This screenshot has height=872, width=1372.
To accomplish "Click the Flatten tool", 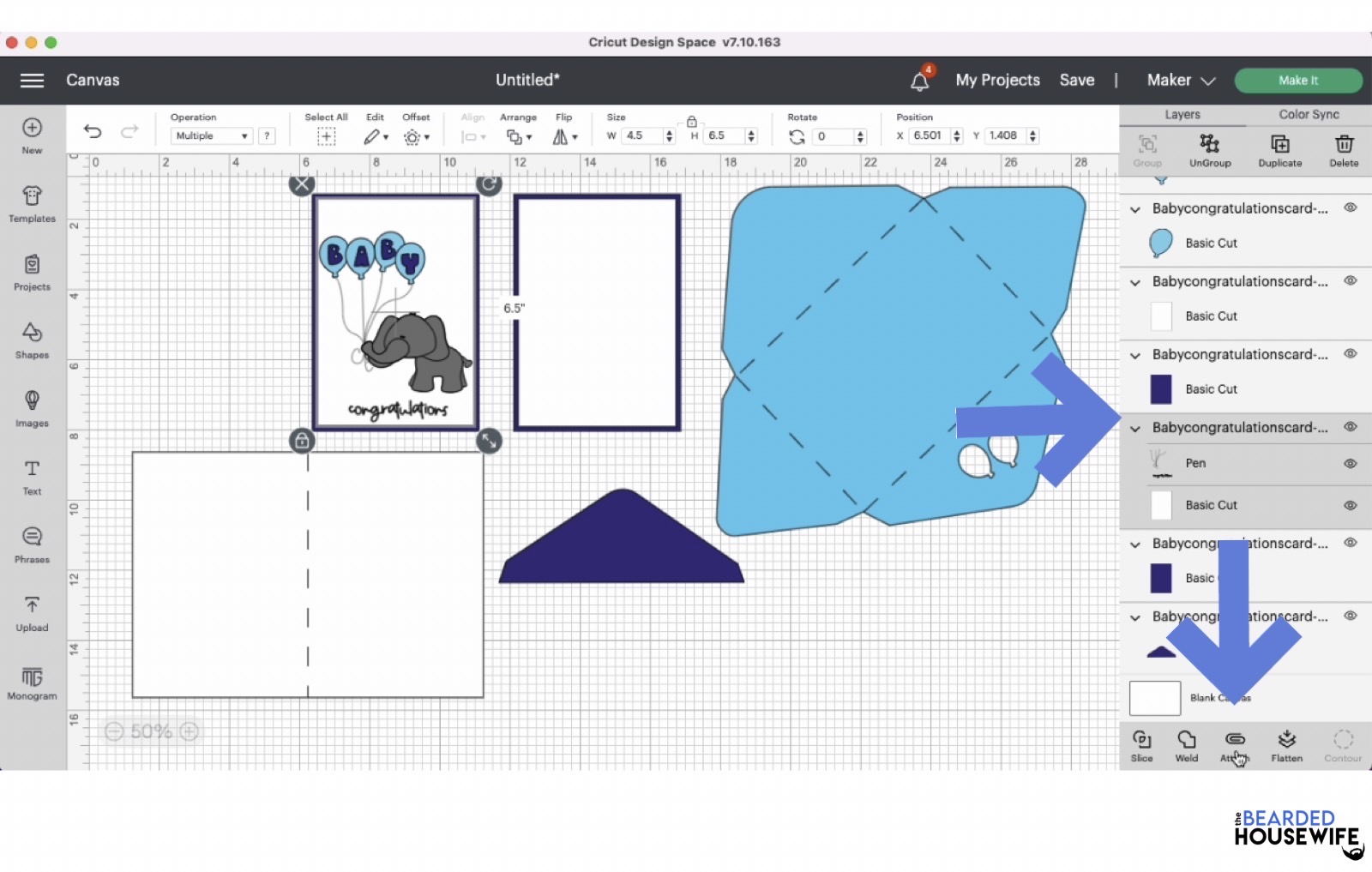I will [1286, 745].
